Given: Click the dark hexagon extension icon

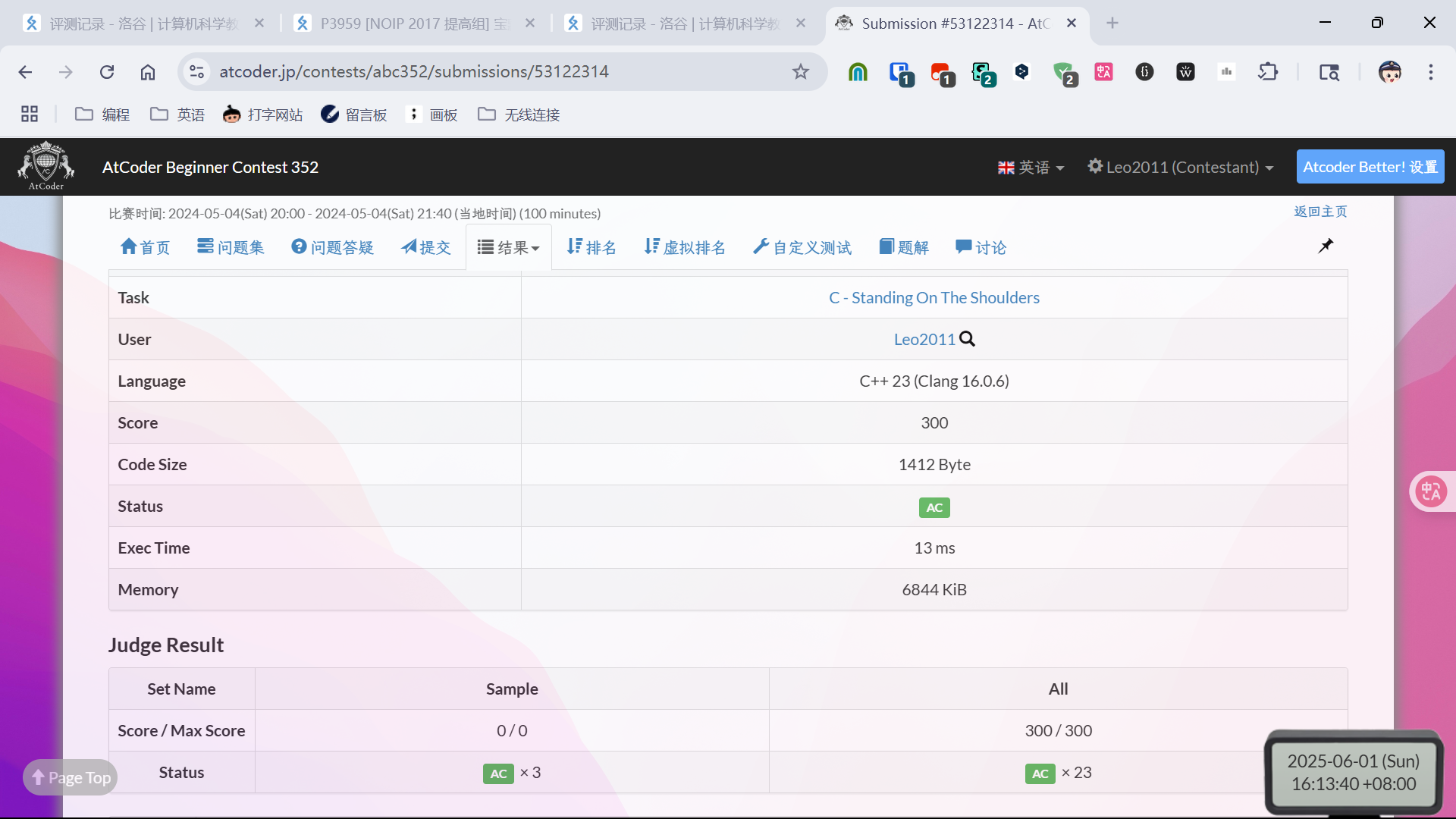Looking at the screenshot, I should (x=1021, y=72).
